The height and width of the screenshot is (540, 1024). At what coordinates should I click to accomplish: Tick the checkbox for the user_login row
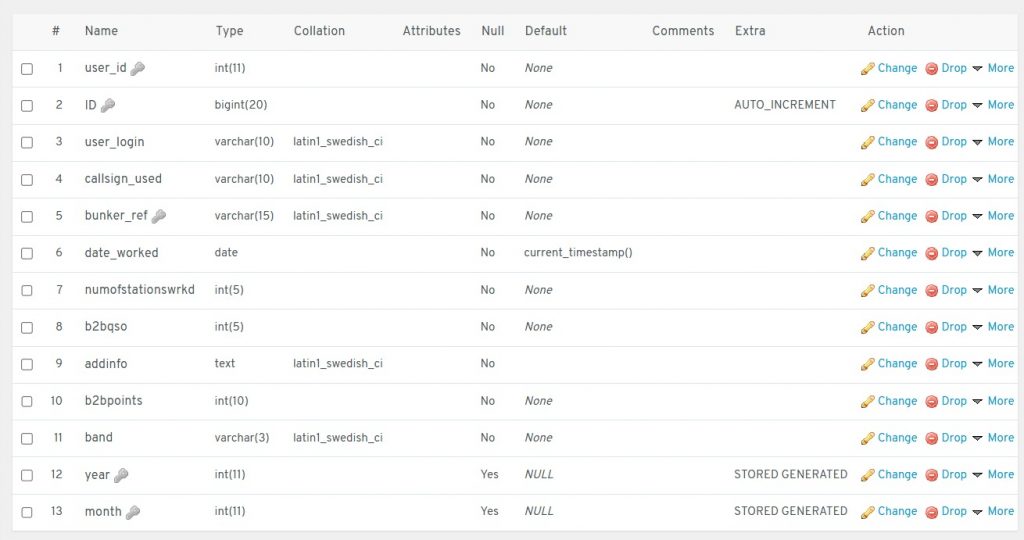pos(27,143)
